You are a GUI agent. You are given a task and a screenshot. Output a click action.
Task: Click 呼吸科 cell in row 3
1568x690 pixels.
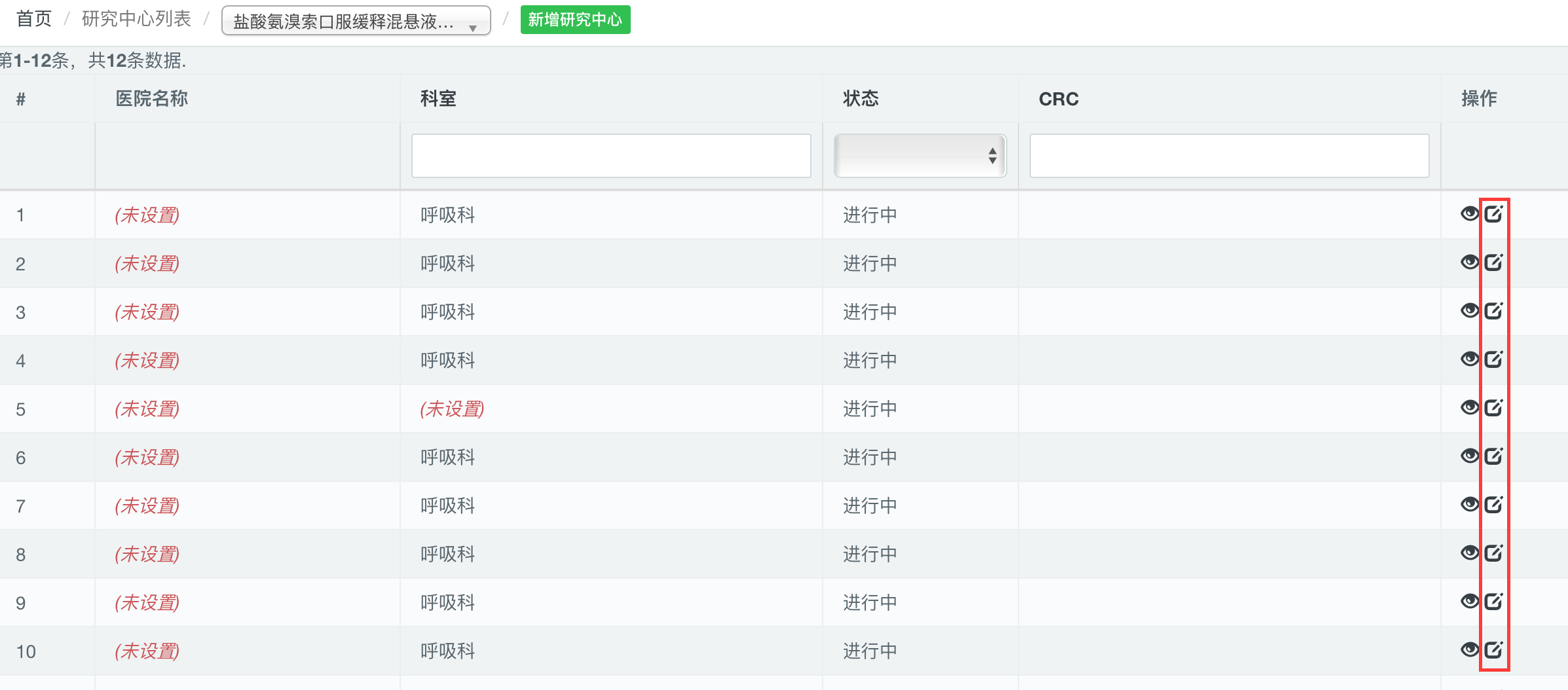(x=448, y=312)
